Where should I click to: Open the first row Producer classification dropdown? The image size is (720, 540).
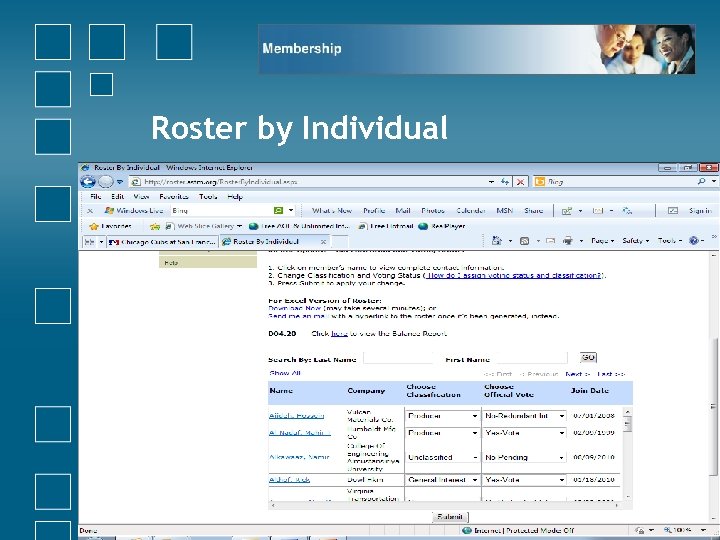pos(443,416)
